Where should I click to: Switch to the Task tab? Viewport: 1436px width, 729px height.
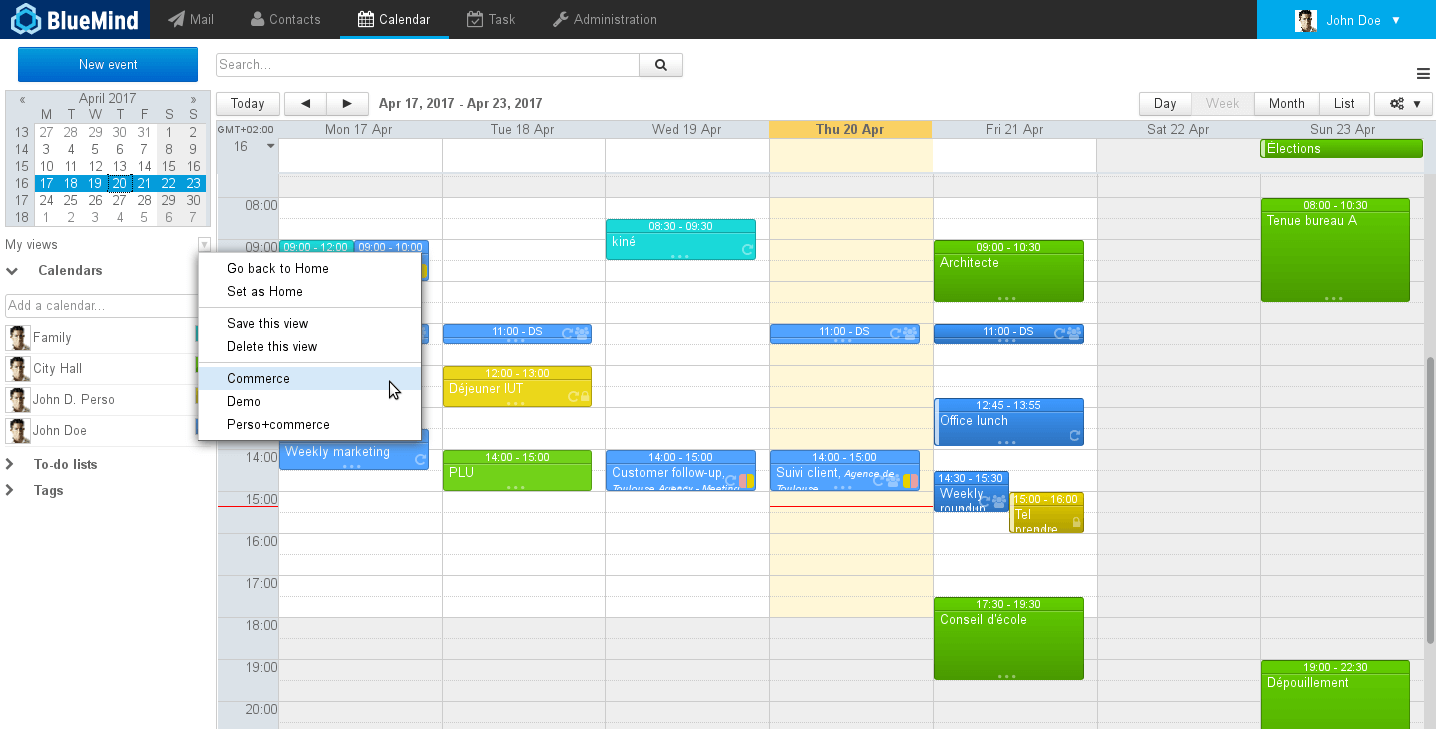coord(491,19)
